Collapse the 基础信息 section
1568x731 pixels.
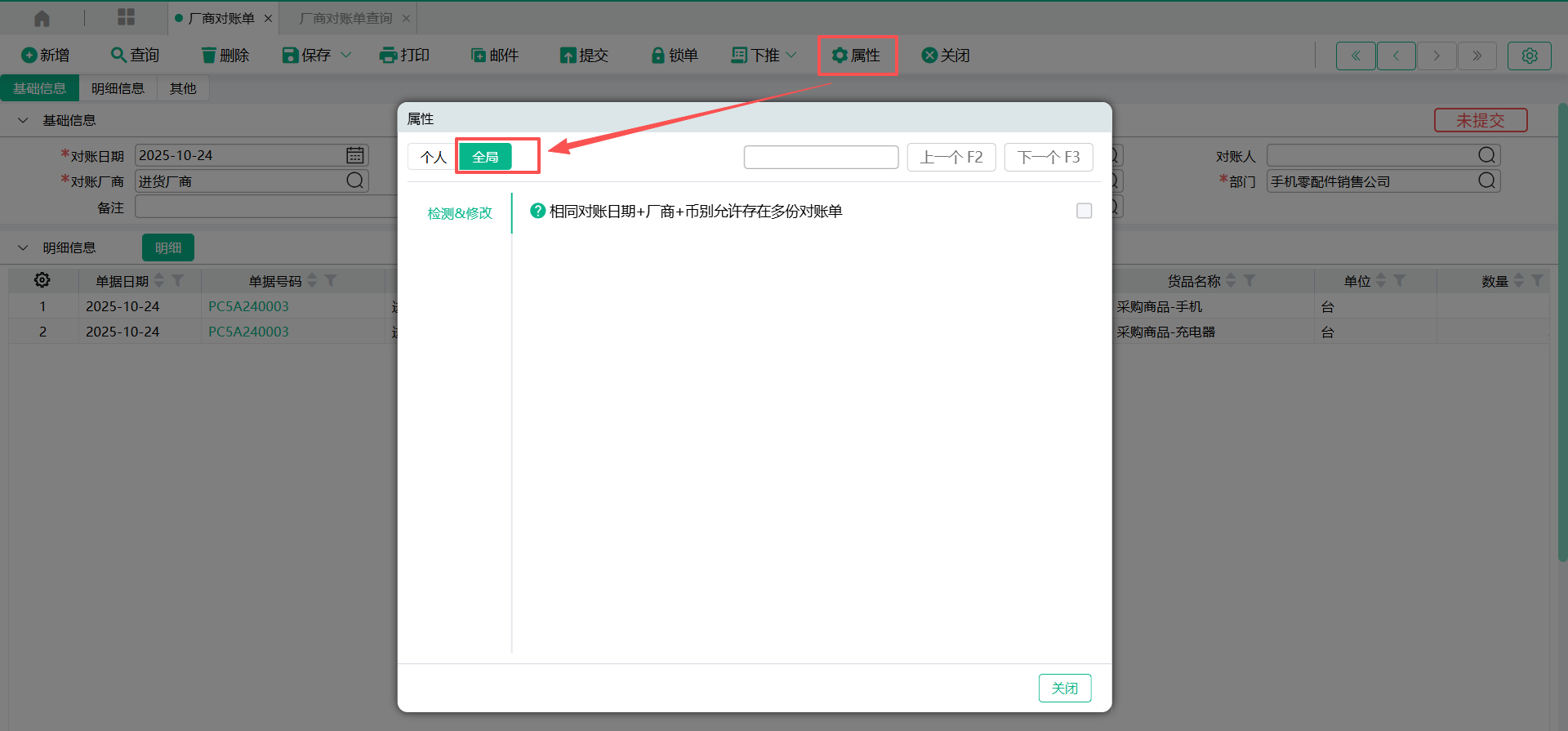(x=23, y=120)
